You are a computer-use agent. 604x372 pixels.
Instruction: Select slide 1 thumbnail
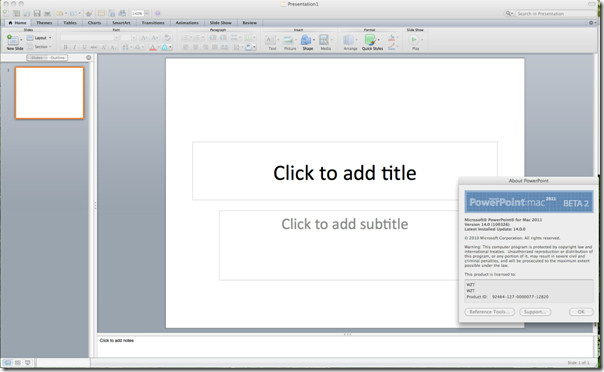[49, 93]
